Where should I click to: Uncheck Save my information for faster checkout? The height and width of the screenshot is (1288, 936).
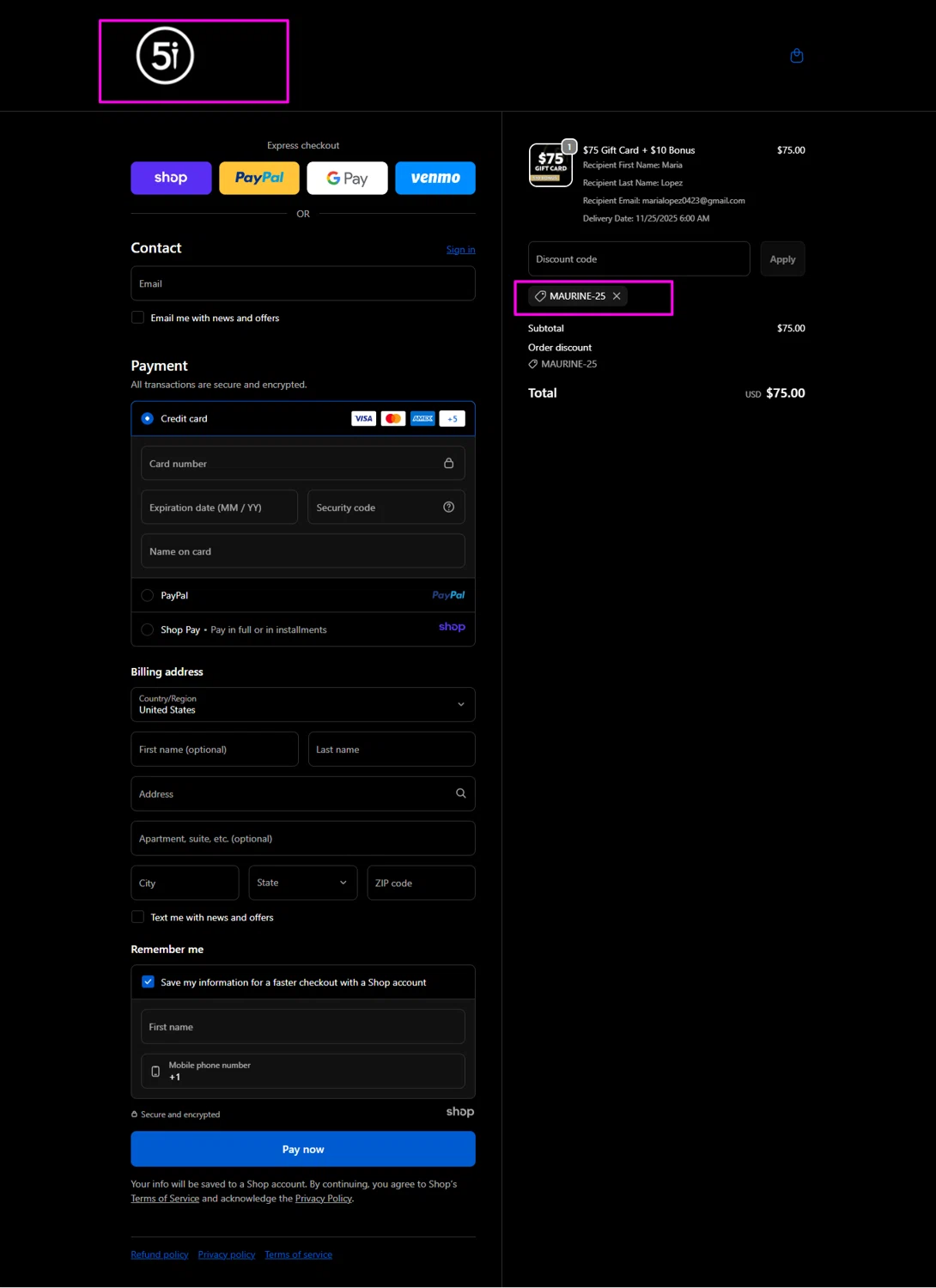(x=148, y=981)
